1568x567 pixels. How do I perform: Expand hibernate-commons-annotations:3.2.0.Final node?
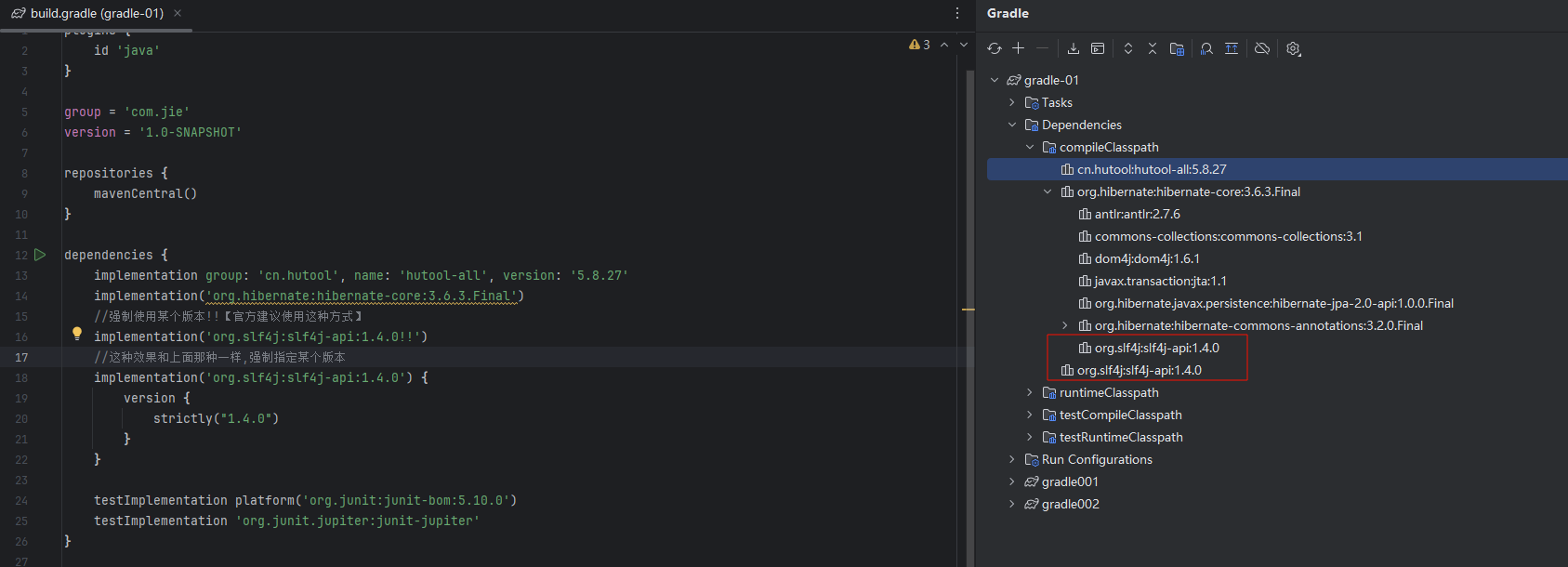click(x=1065, y=325)
